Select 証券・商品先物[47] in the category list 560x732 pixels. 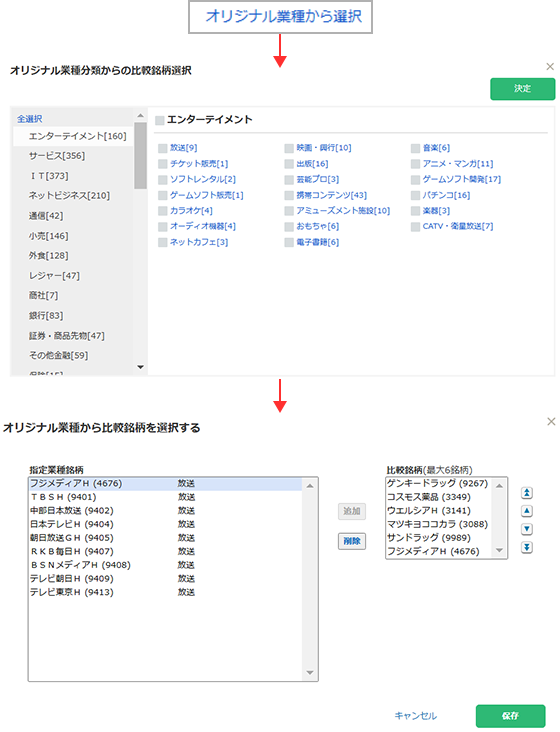point(73,336)
